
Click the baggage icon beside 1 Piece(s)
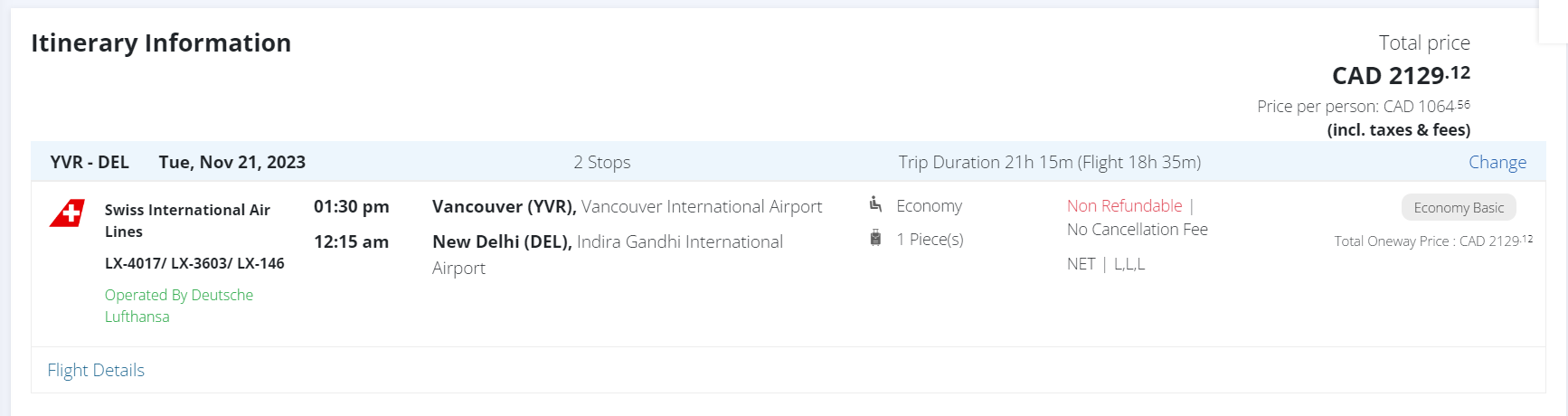pos(875,239)
